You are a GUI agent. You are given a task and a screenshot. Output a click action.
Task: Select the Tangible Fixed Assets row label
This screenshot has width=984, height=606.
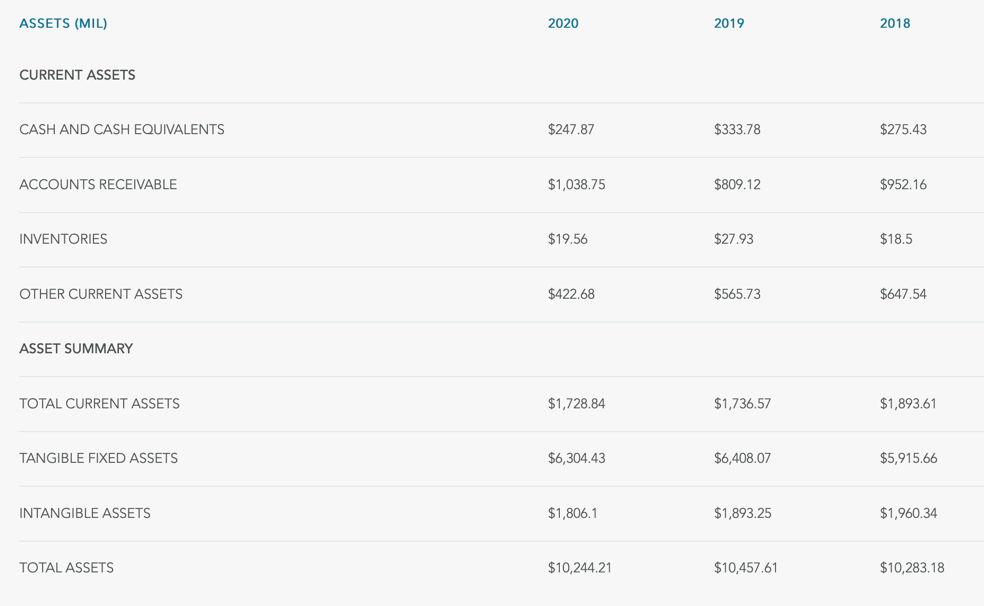tap(98, 458)
